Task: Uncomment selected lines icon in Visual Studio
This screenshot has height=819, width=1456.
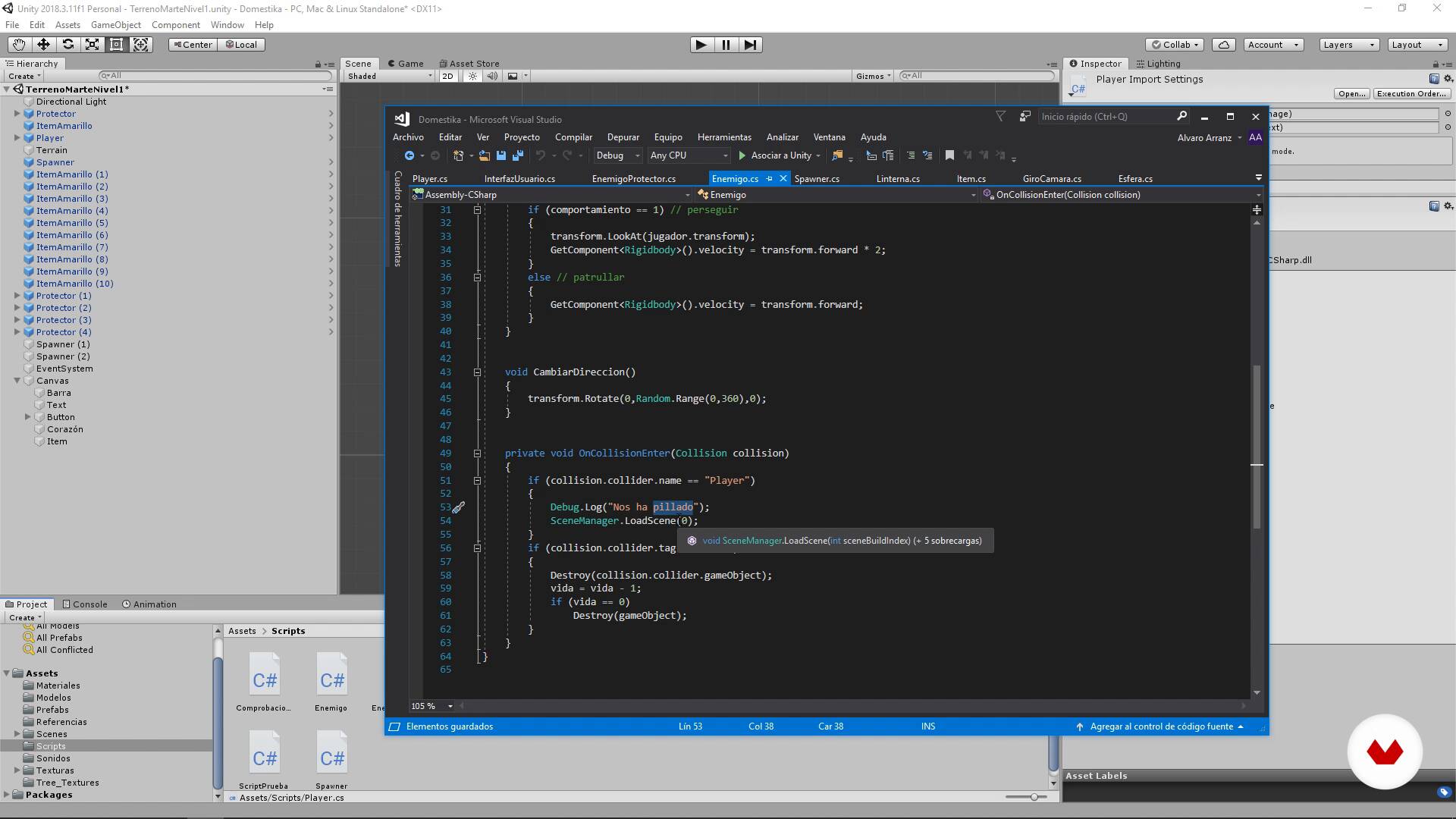Action: click(x=927, y=155)
